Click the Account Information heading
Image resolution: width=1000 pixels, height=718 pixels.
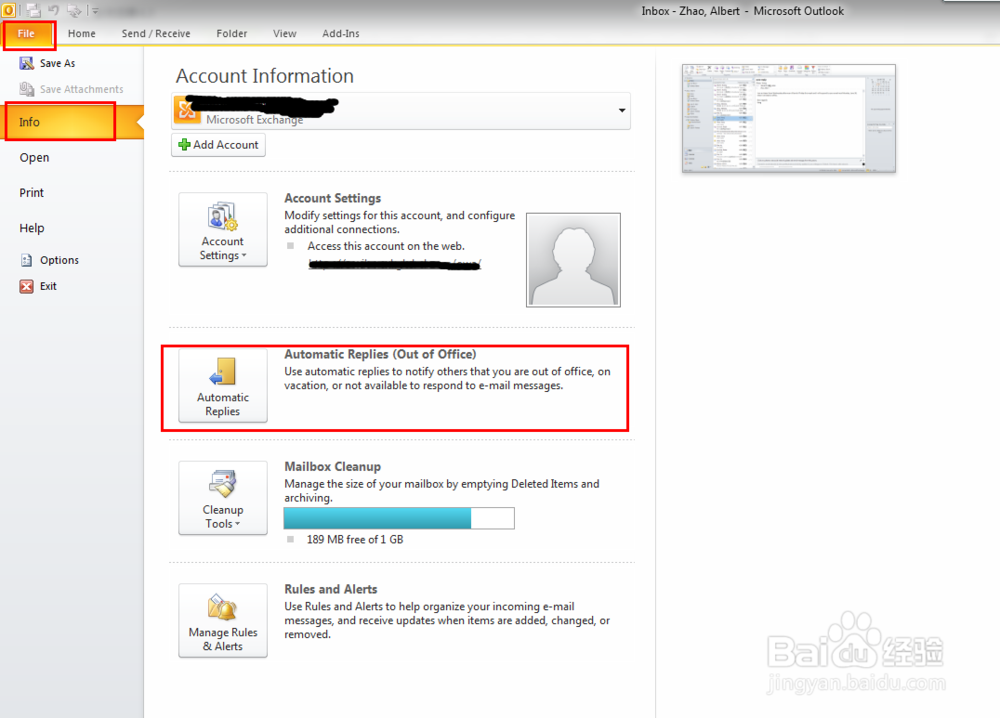(265, 76)
